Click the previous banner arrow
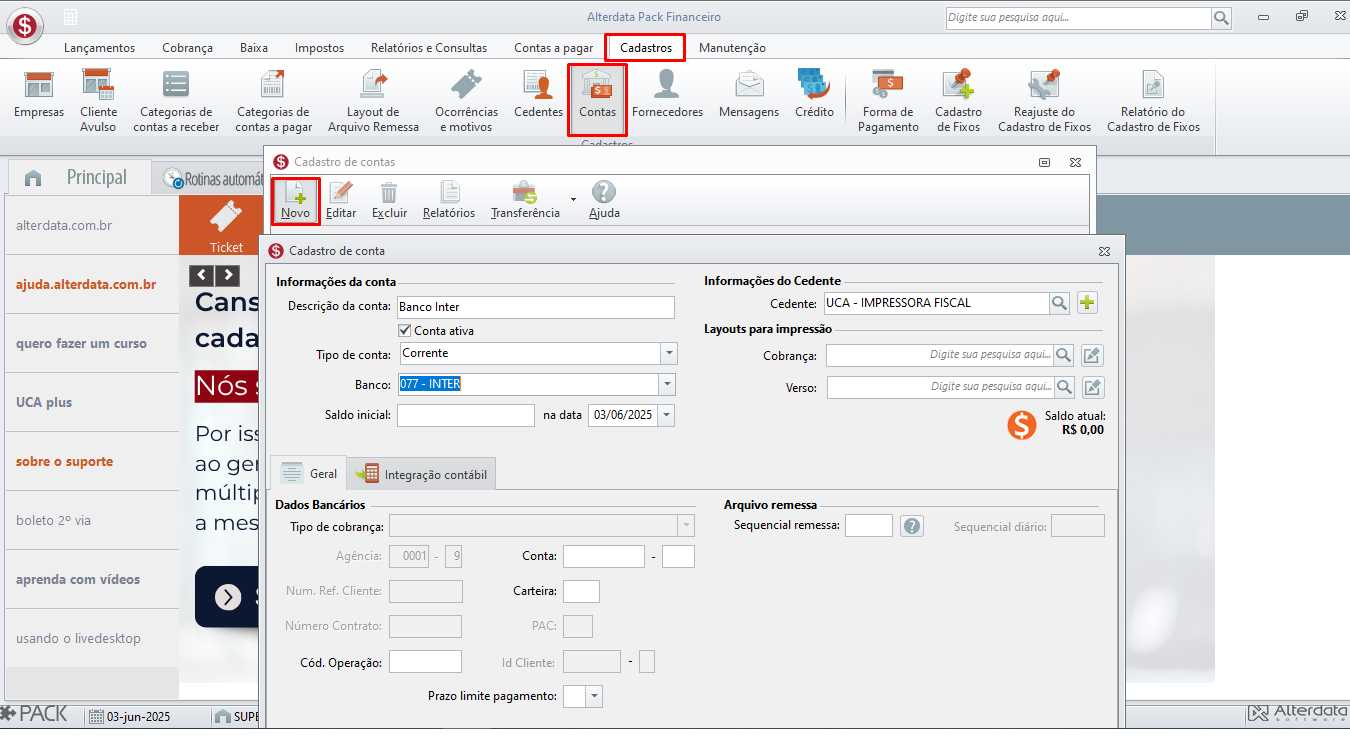The image size is (1350, 751). click(202, 275)
